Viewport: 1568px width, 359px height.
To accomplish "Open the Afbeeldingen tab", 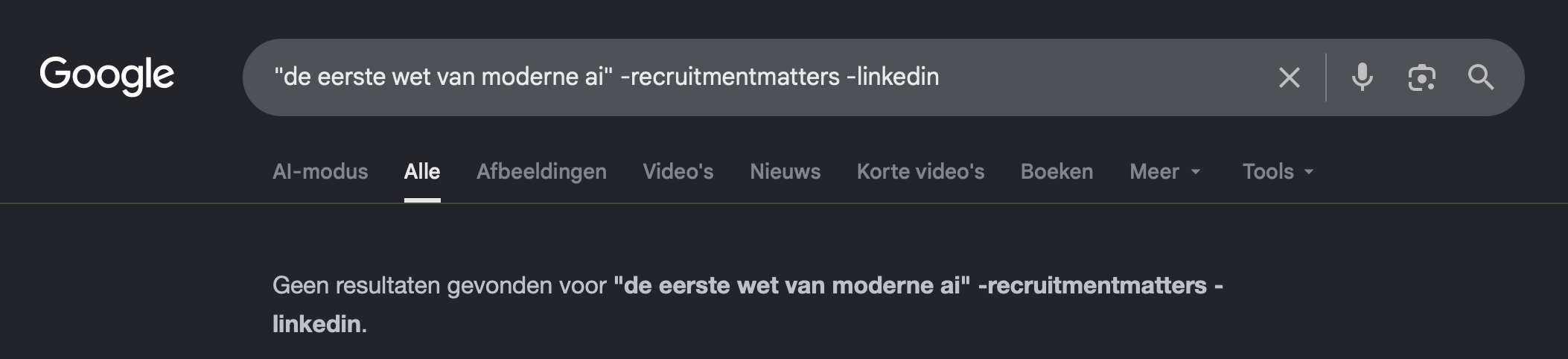I will pos(541,172).
